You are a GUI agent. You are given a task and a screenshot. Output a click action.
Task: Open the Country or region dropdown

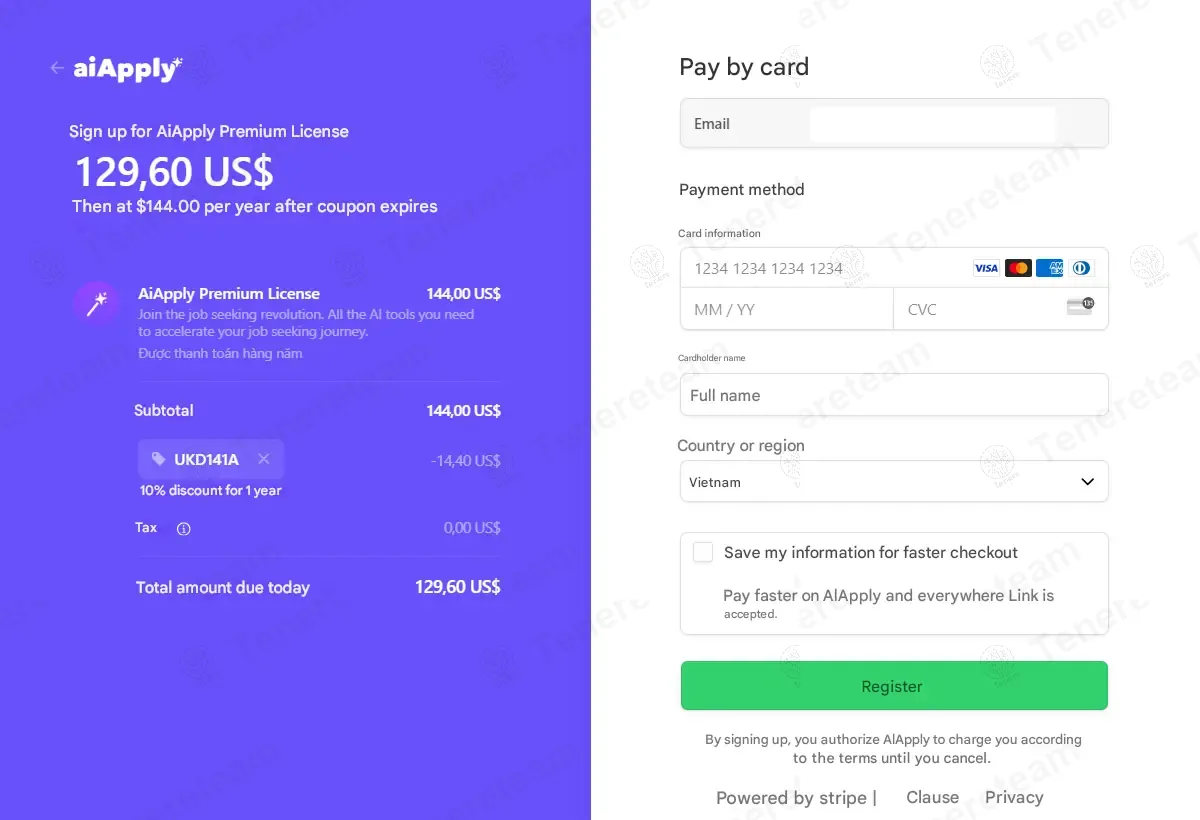894,481
